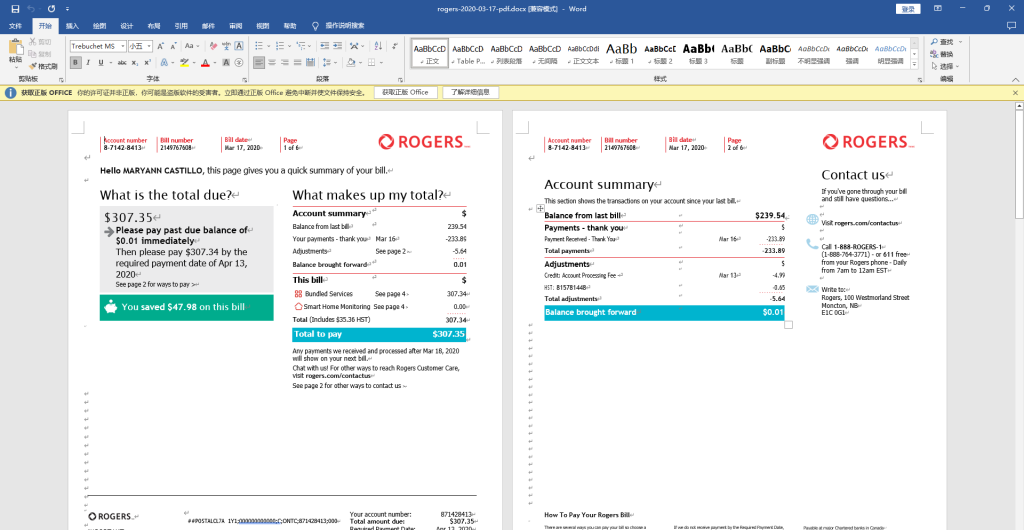Open the 审阅 (Review) ribbon tab
The image size is (1024, 530).
click(235, 25)
